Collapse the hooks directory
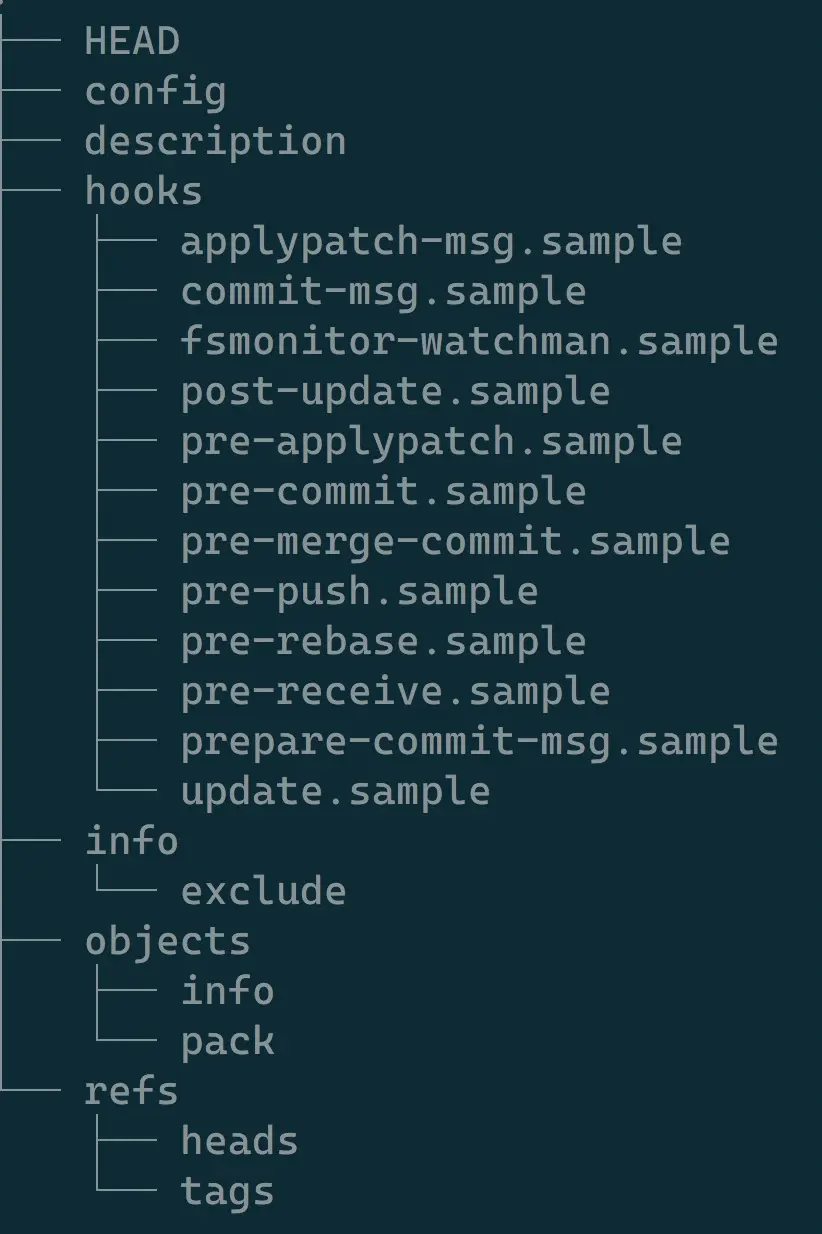Viewport: 822px width, 1234px height. coord(143,191)
